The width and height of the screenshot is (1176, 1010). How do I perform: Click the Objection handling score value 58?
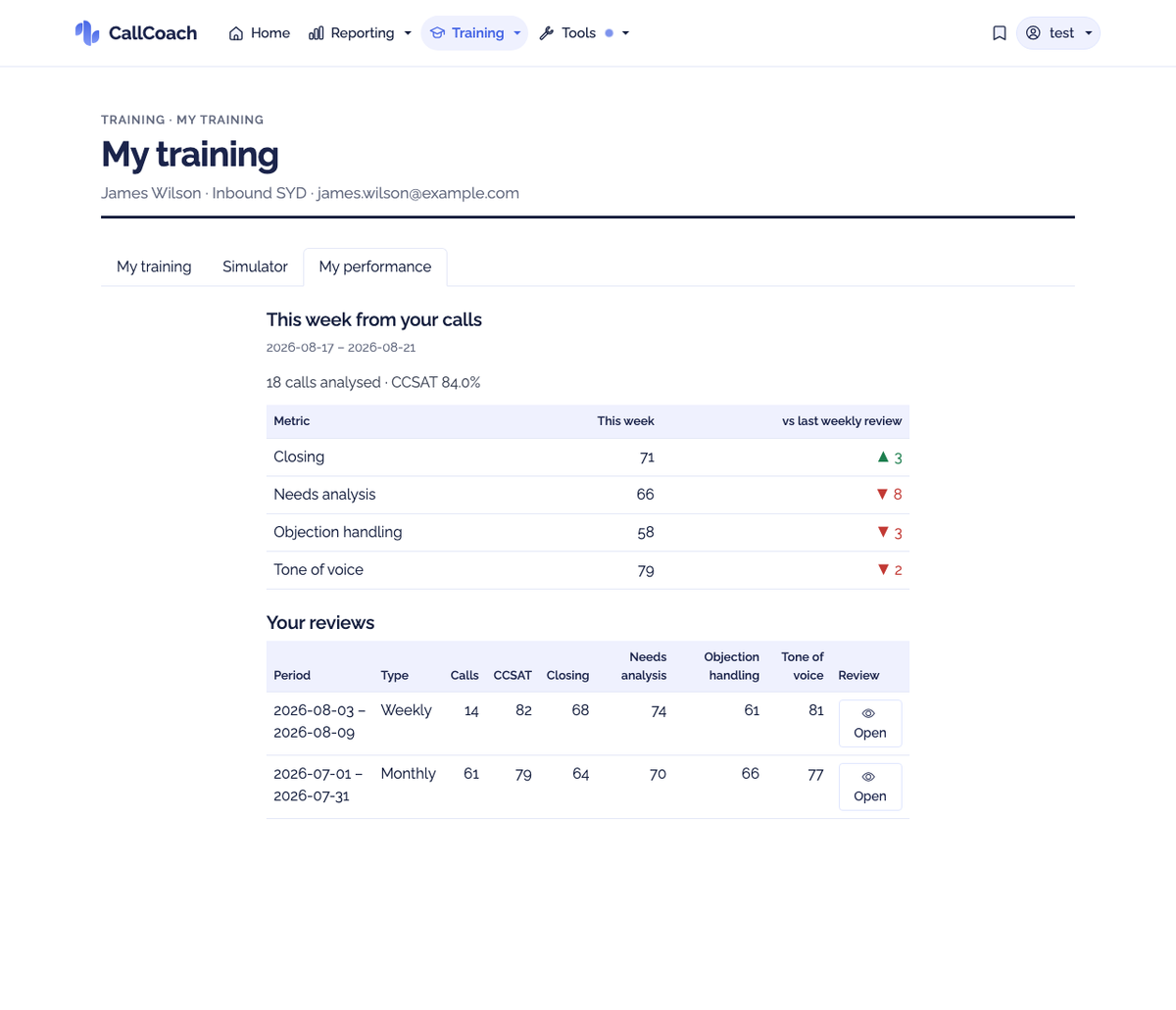pyautogui.click(x=645, y=533)
